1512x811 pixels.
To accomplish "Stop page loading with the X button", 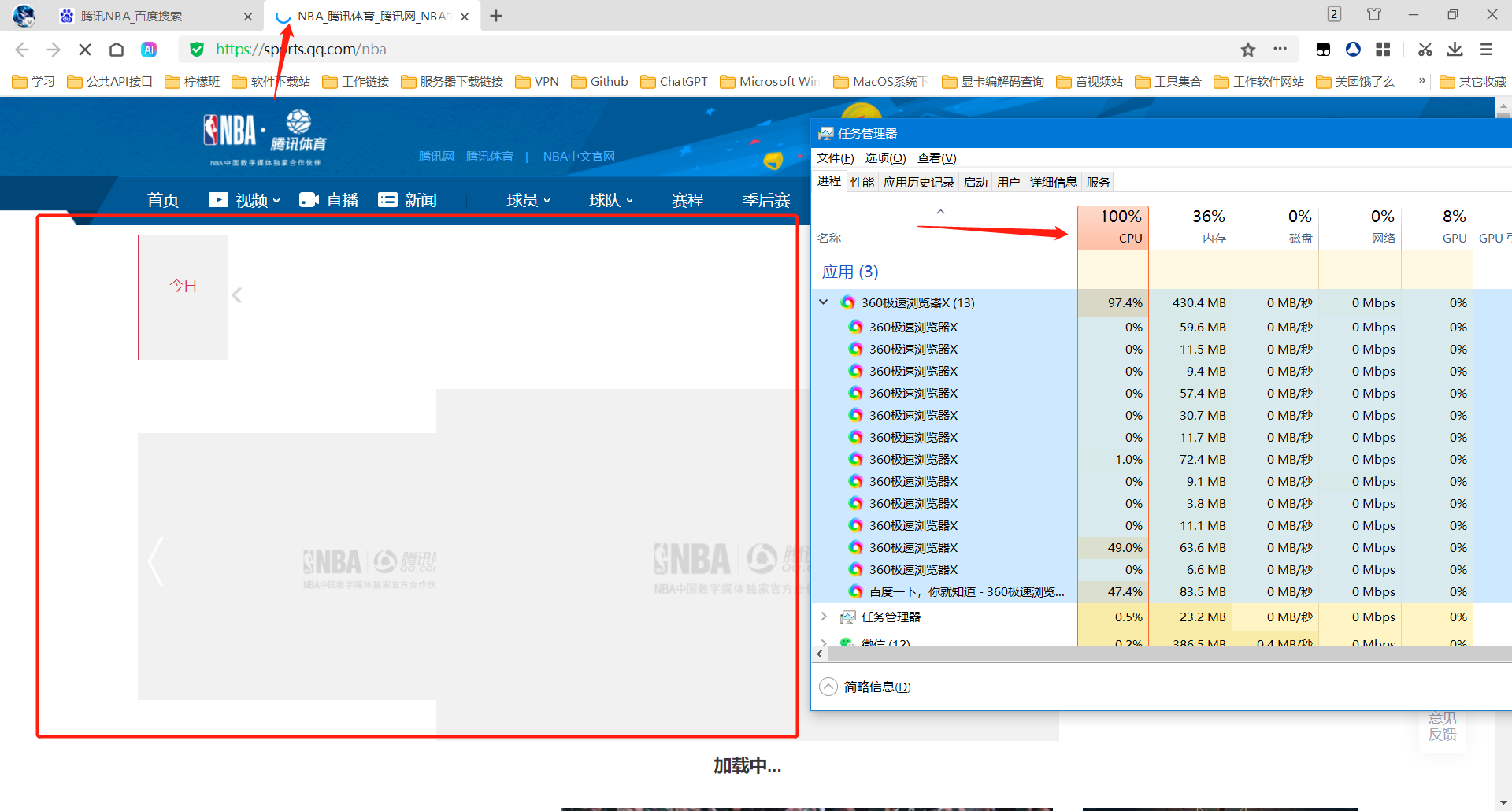I will click(x=85, y=50).
